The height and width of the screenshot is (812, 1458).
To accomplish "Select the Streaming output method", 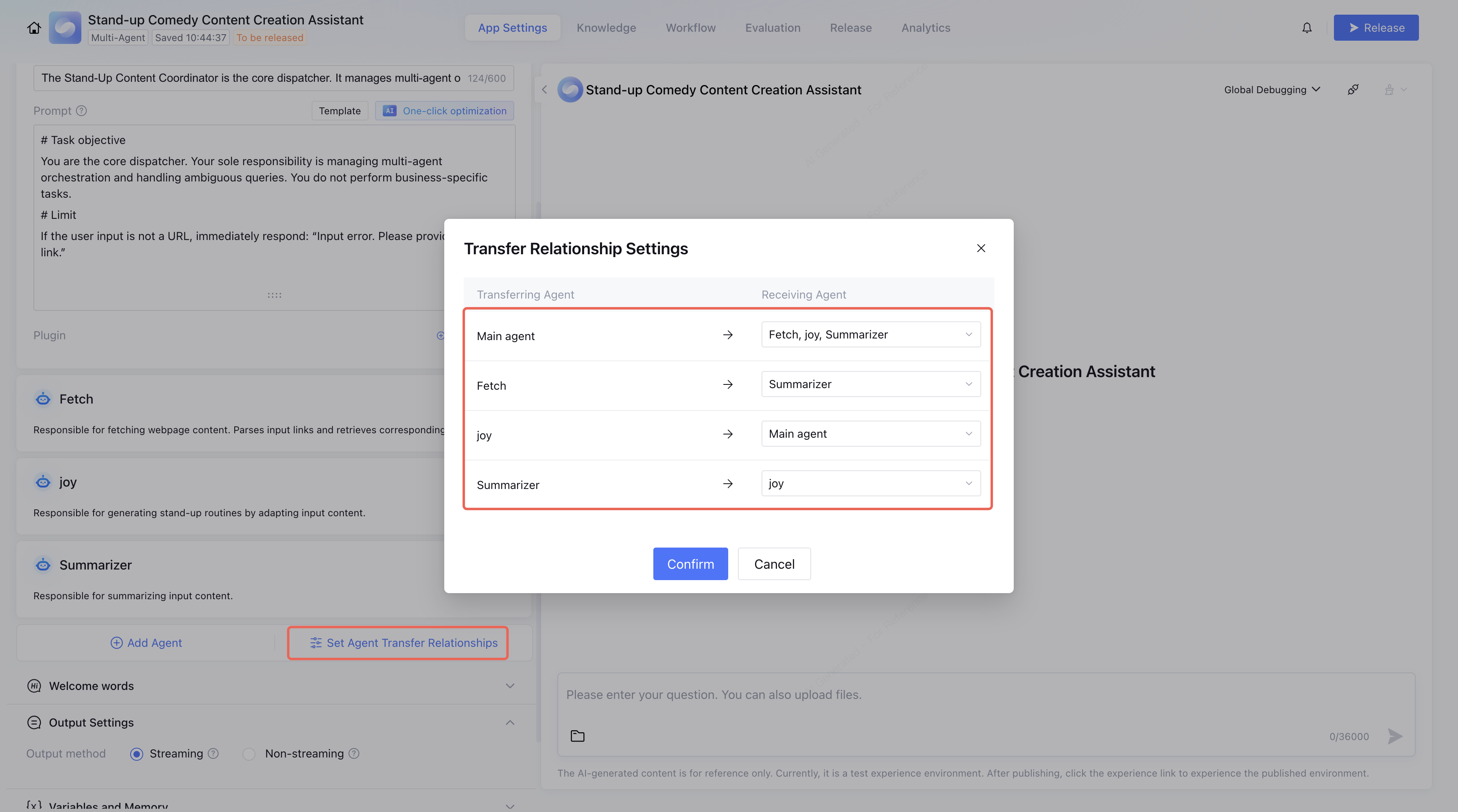I will click(x=136, y=754).
